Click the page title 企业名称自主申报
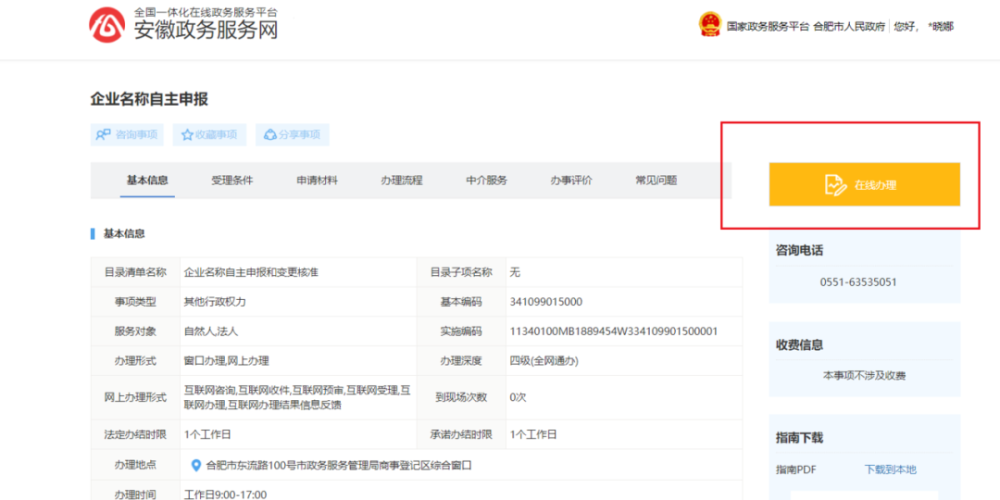Screen dimensions: 1000x500 149,99
